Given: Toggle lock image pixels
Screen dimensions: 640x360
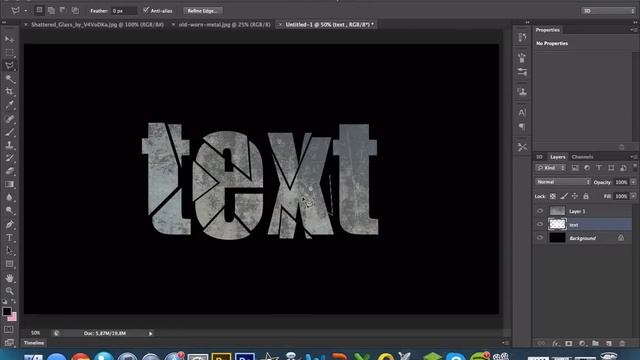Looking at the screenshot, I should pos(564,196).
